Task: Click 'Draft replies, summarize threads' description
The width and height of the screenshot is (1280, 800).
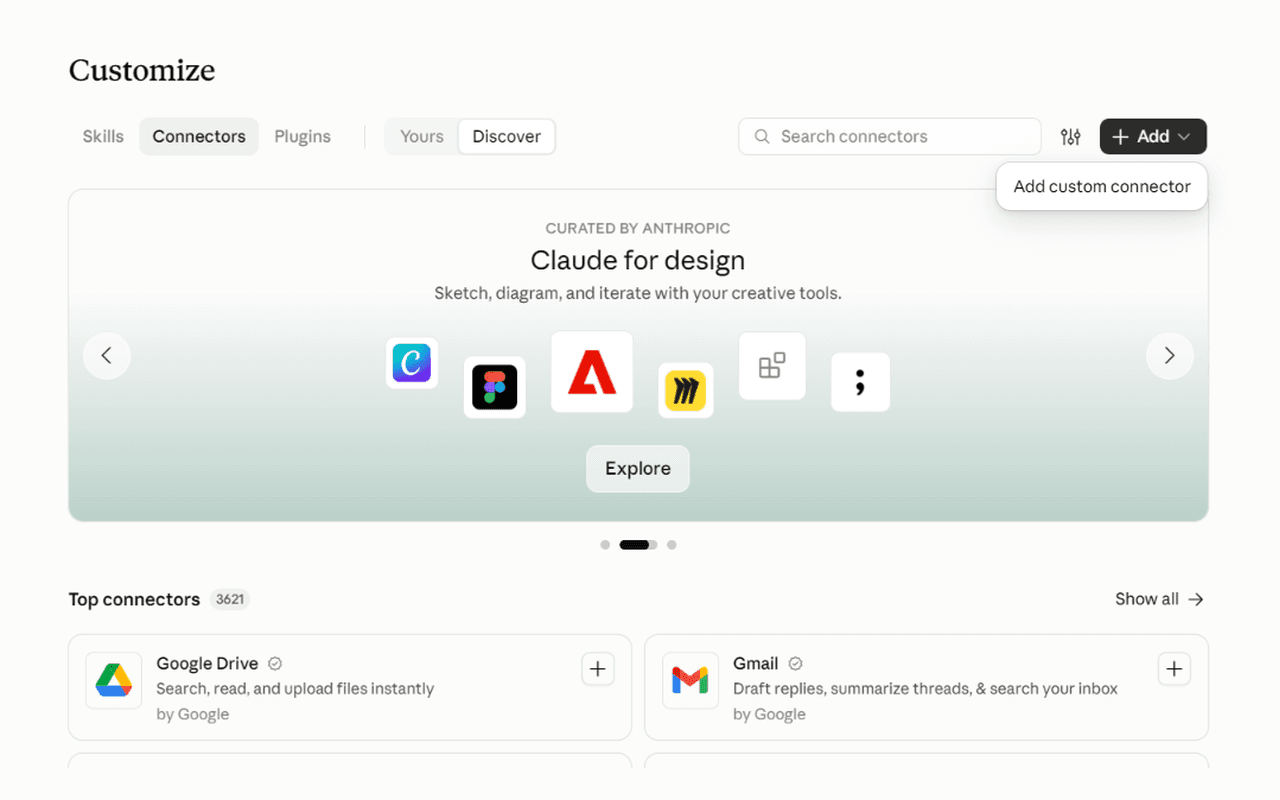Action: point(926,689)
